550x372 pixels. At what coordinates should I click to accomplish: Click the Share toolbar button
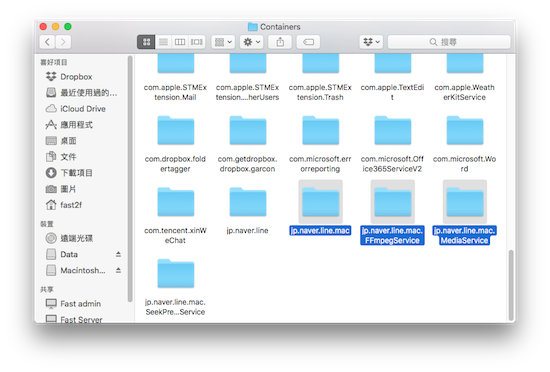pos(280,42)
